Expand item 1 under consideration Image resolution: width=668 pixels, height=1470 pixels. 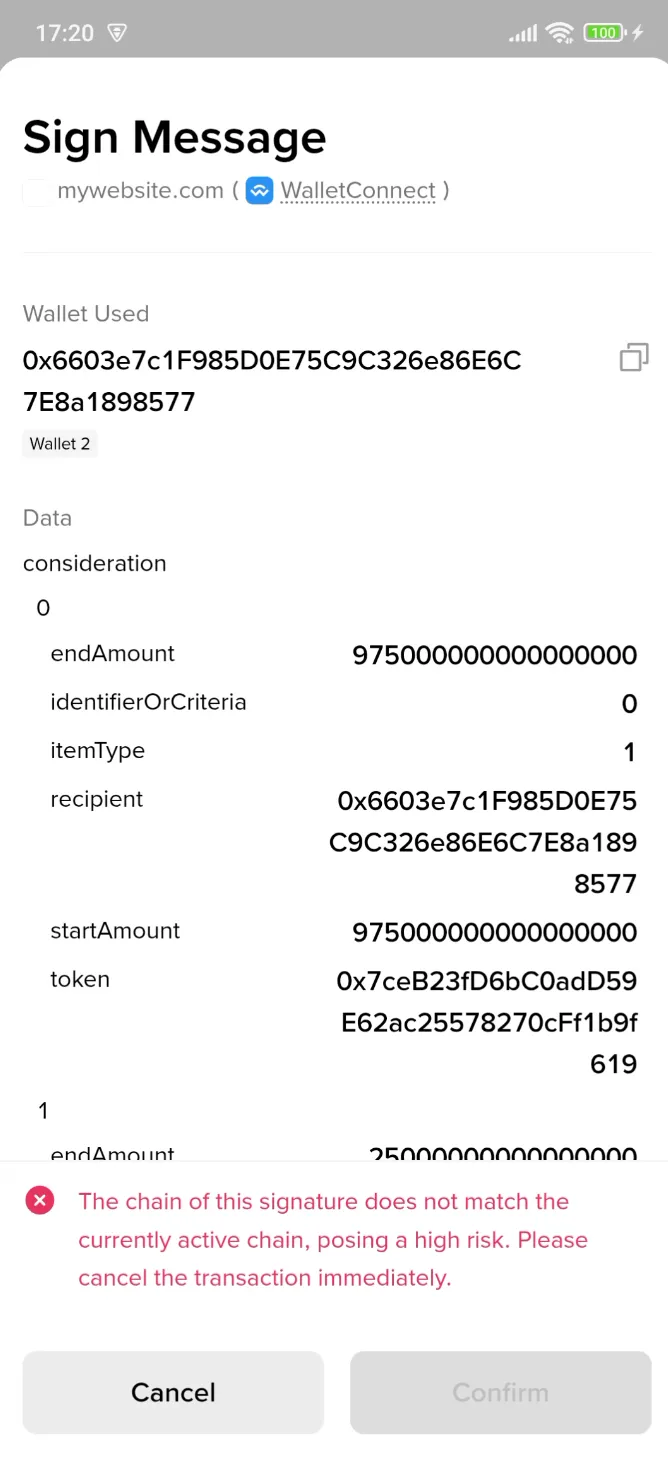pyautogui.click(x=42, y=1110)
